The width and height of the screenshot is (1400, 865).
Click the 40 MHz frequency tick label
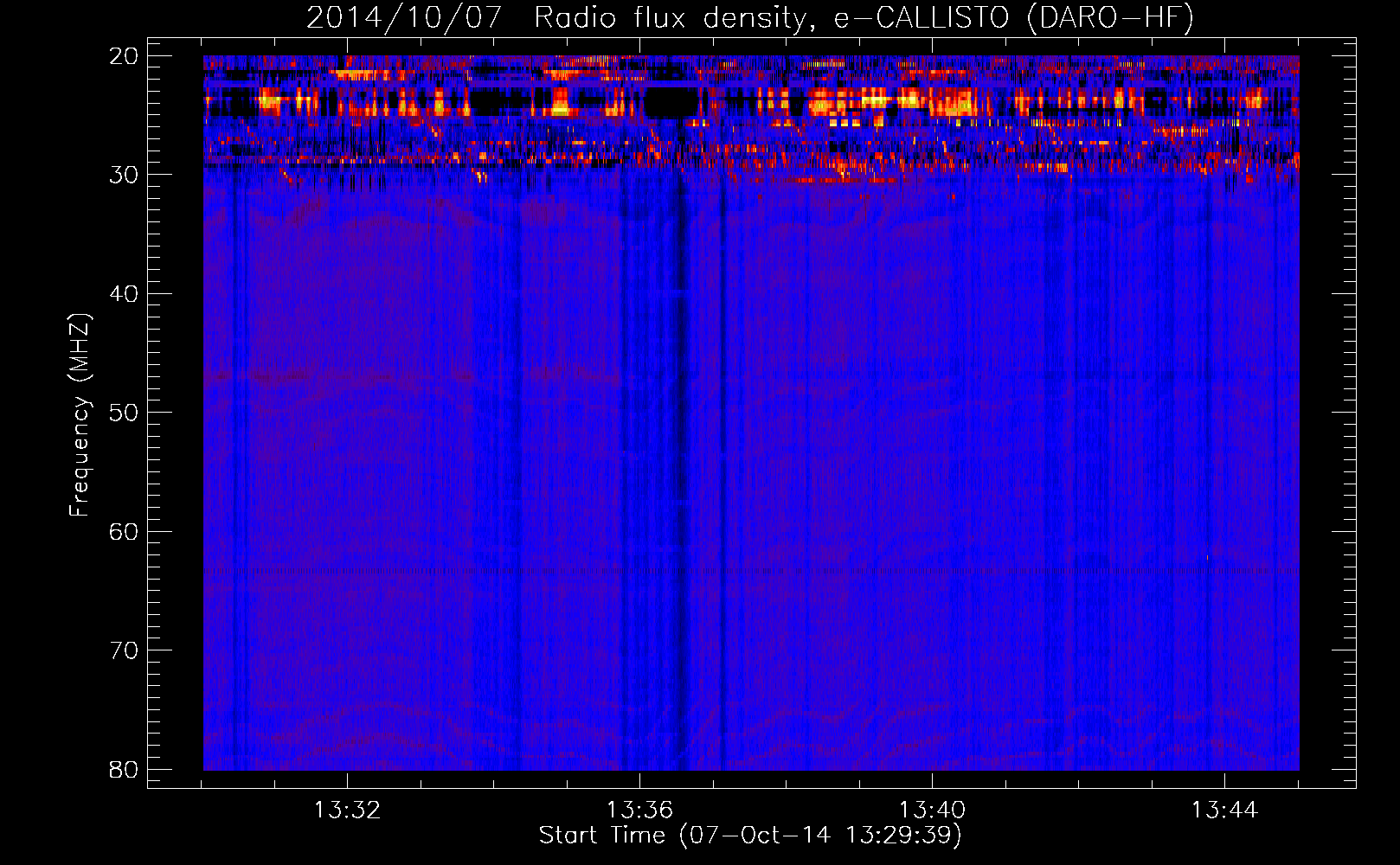pos(124,294)
